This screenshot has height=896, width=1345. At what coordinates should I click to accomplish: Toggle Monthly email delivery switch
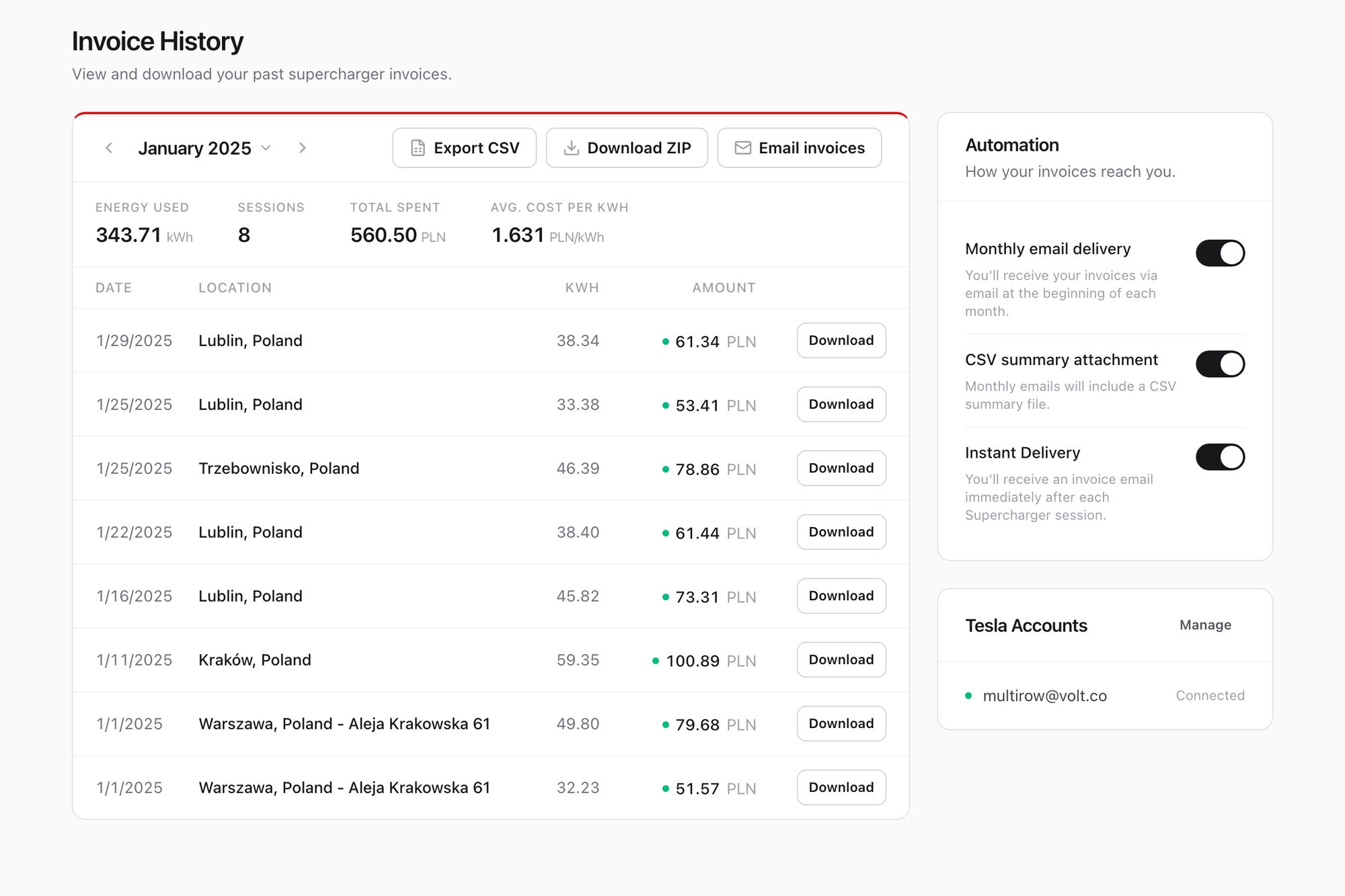(x=1220, y=253)
